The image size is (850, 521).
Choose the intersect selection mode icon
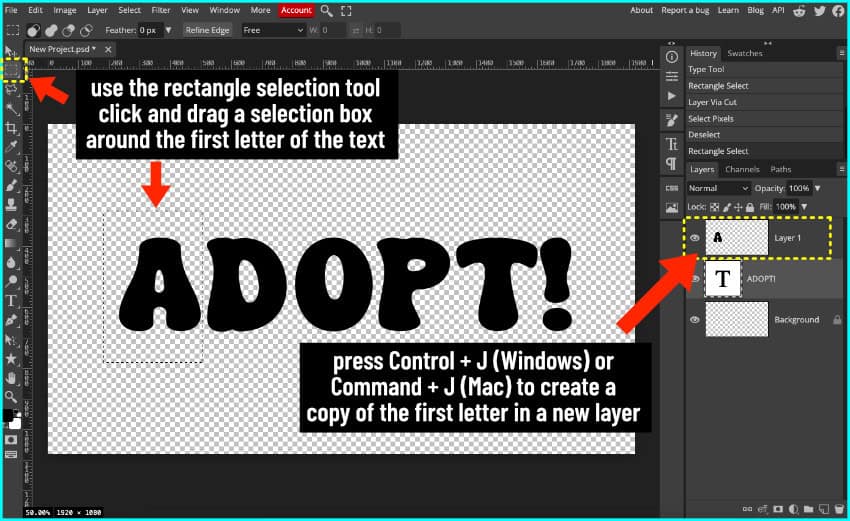86,30
